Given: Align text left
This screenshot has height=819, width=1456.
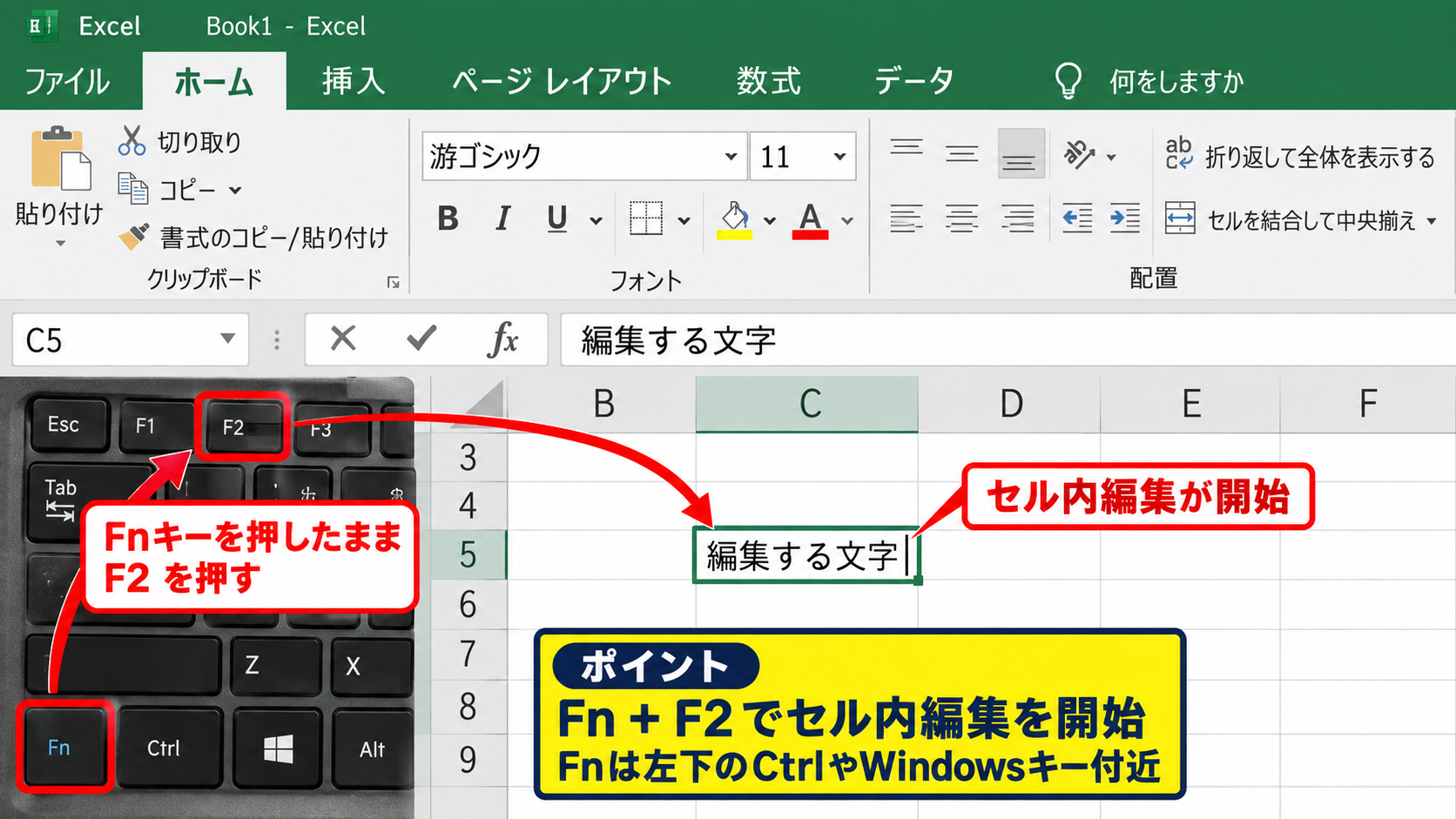Looking at the screenshot, I should coord(907,218).
